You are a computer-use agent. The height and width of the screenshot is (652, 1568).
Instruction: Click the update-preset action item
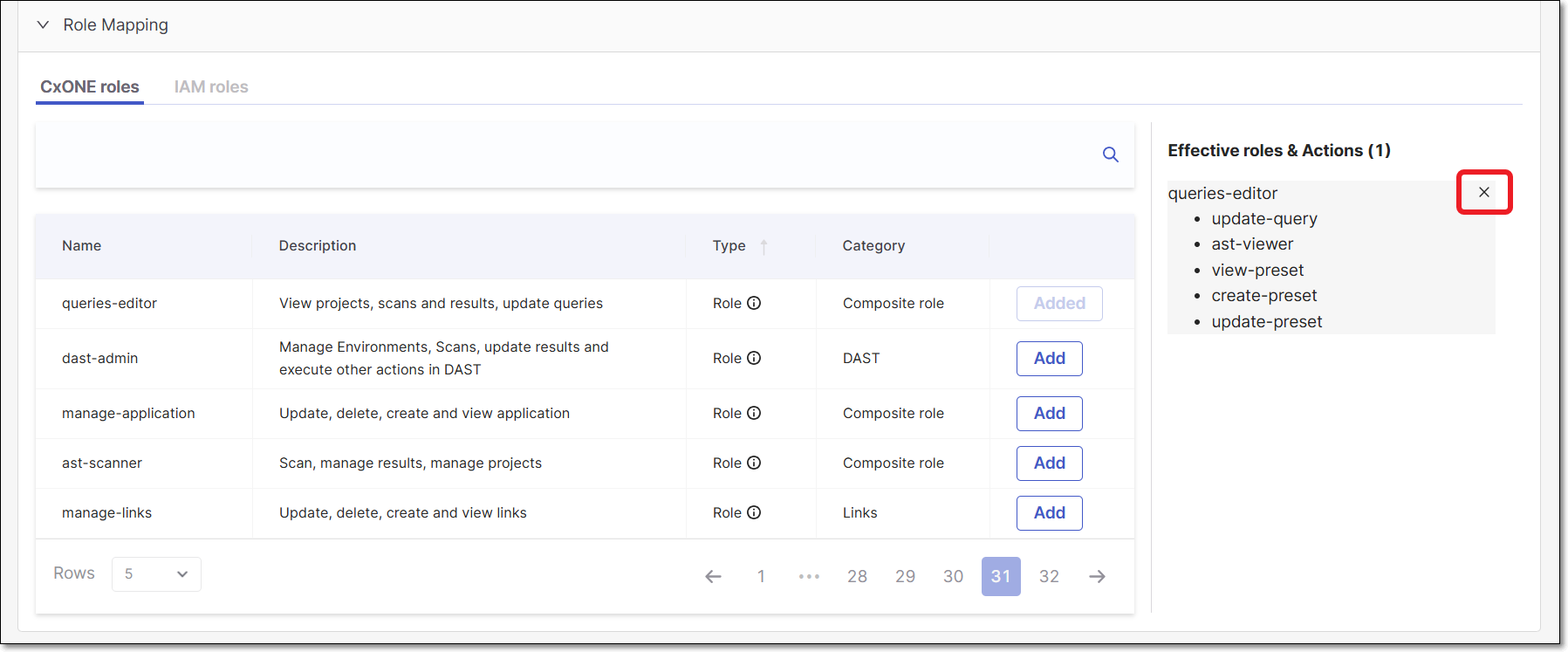(x=1267, y=322)
